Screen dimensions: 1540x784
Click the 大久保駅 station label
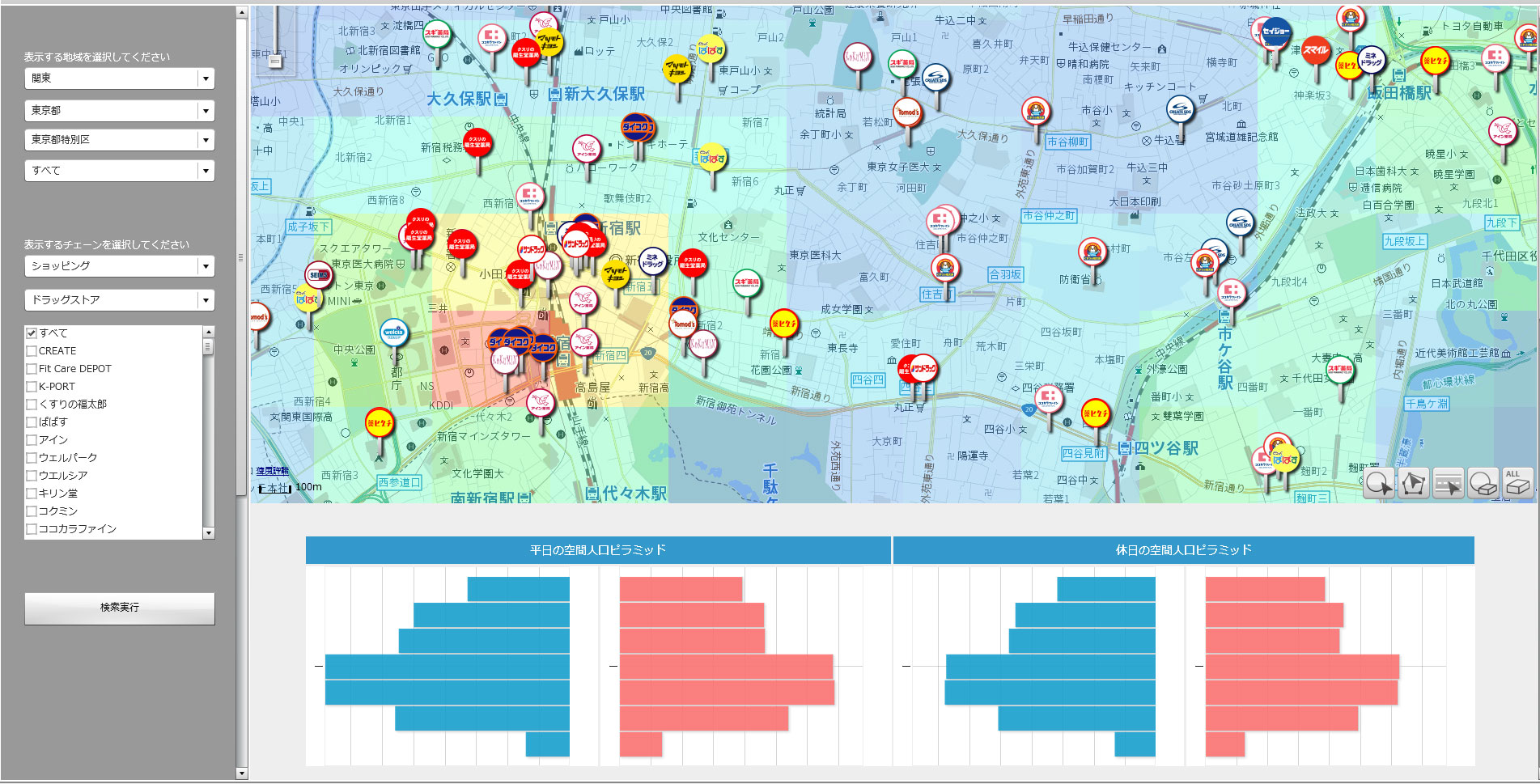(459, 99)
